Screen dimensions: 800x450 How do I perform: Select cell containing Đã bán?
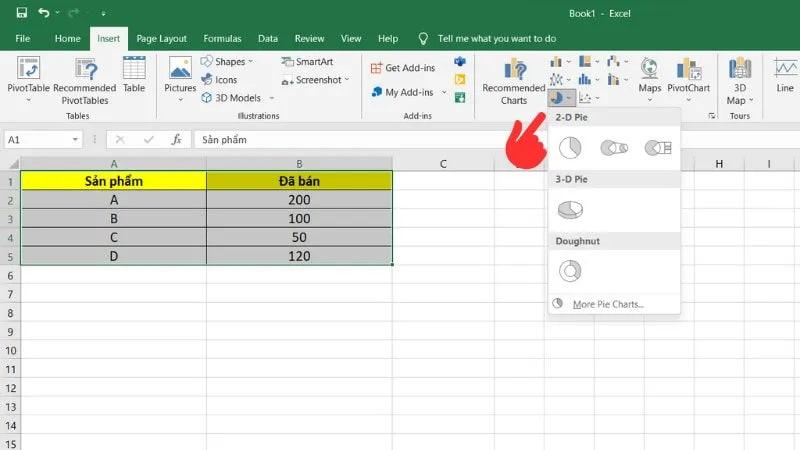pyautogui.click(x=299, y=181)
